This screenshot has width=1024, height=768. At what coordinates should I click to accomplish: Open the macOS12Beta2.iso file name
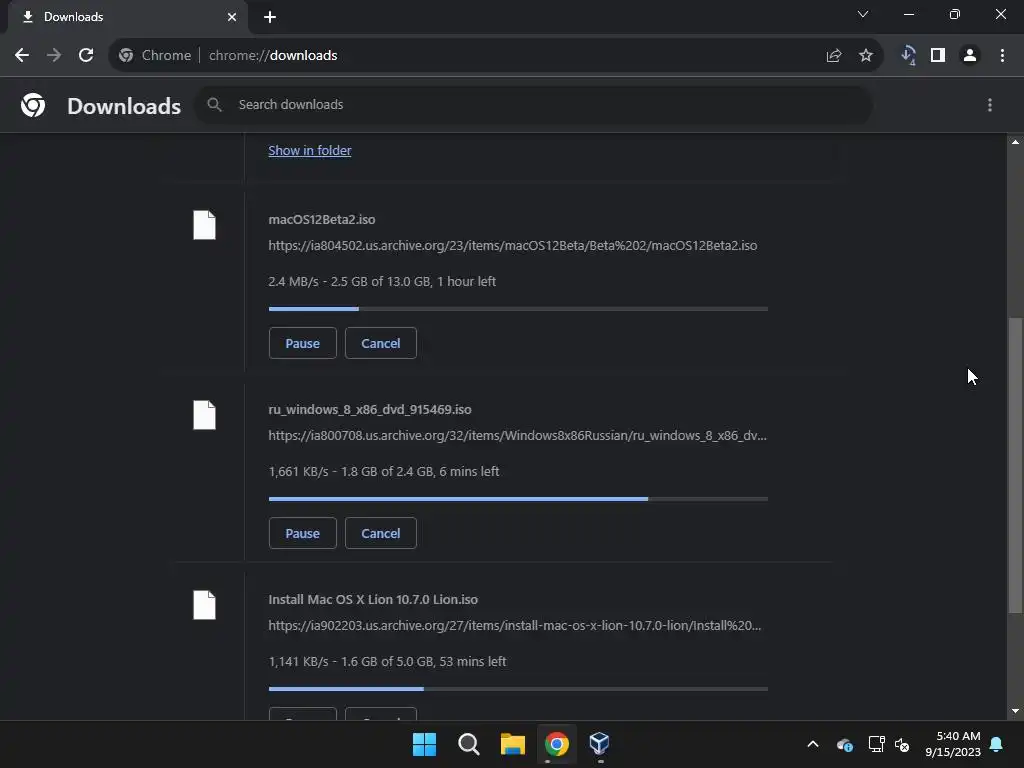tap(322, 219)
